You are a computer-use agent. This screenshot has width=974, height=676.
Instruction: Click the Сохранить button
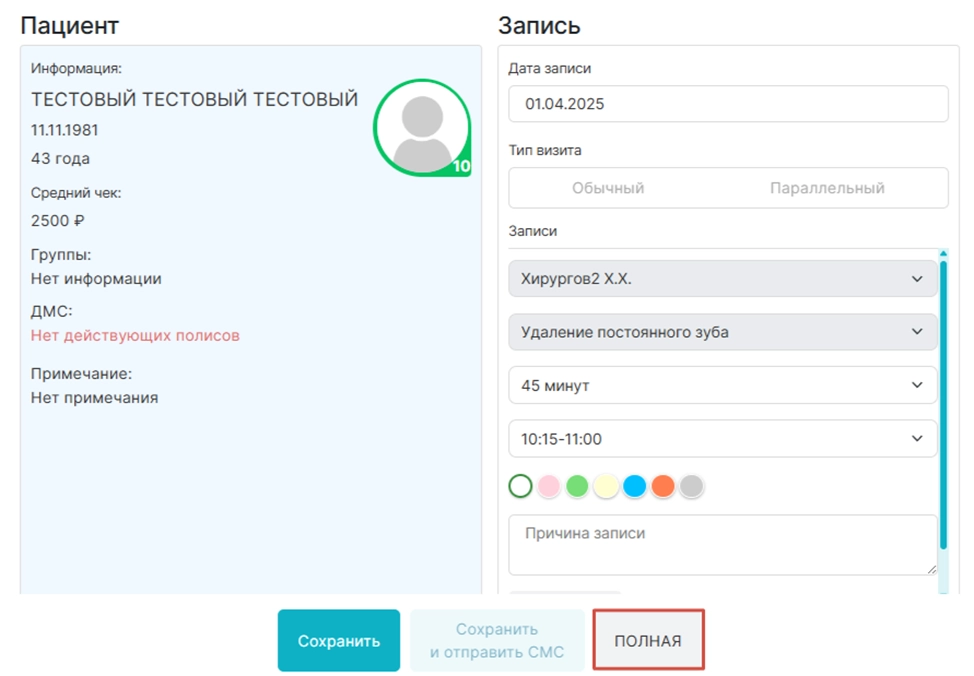tap(339, 641)
